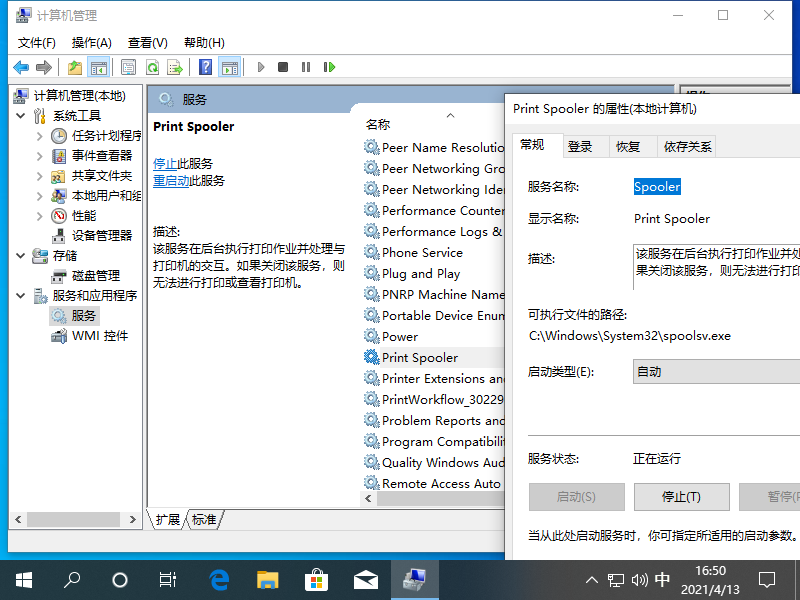800x600 pixels.
Task: Switch to the 依存关系 tab
Action: [687, 147]
